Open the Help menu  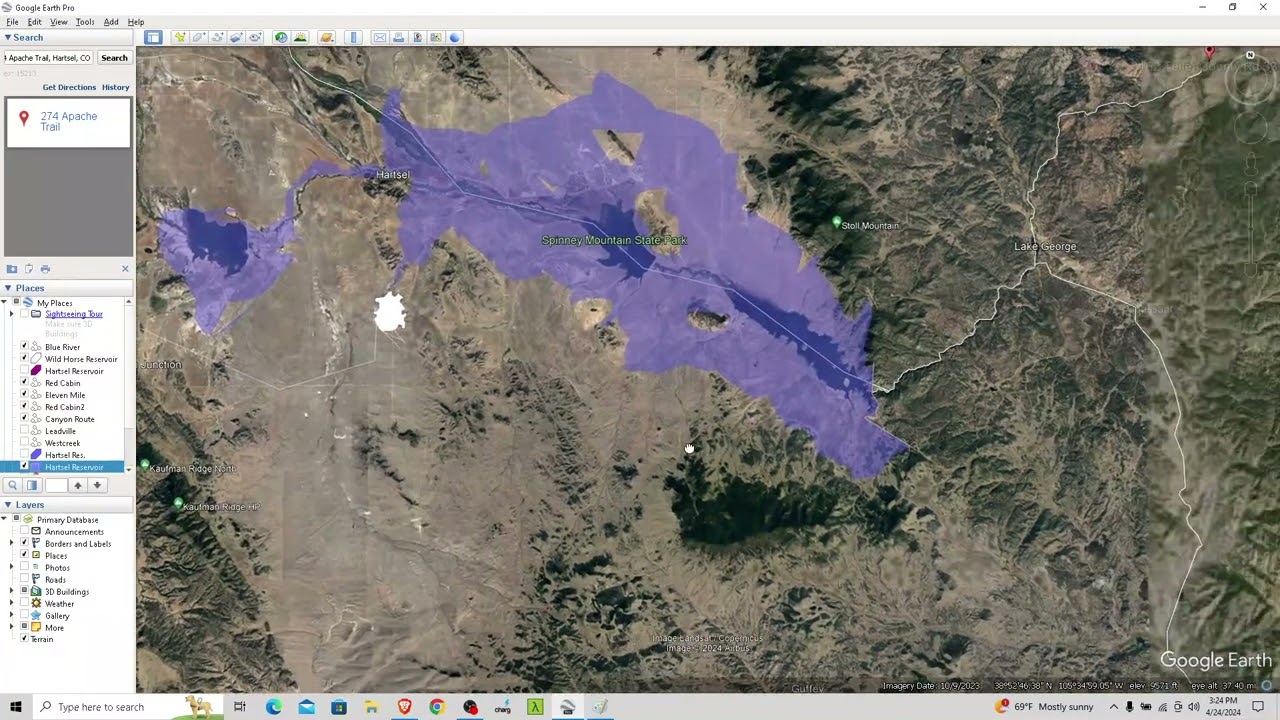point(136,22)
